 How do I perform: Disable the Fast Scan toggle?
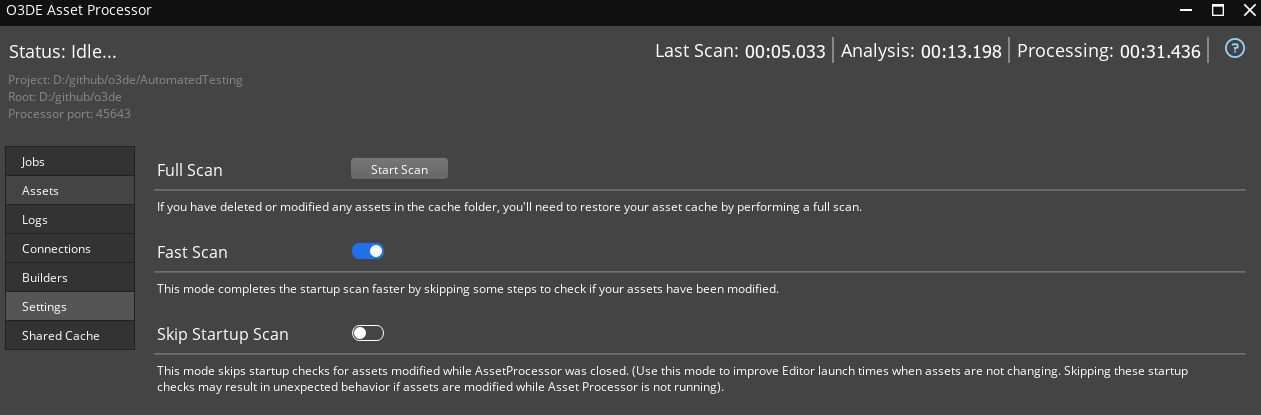coord(368,251)
